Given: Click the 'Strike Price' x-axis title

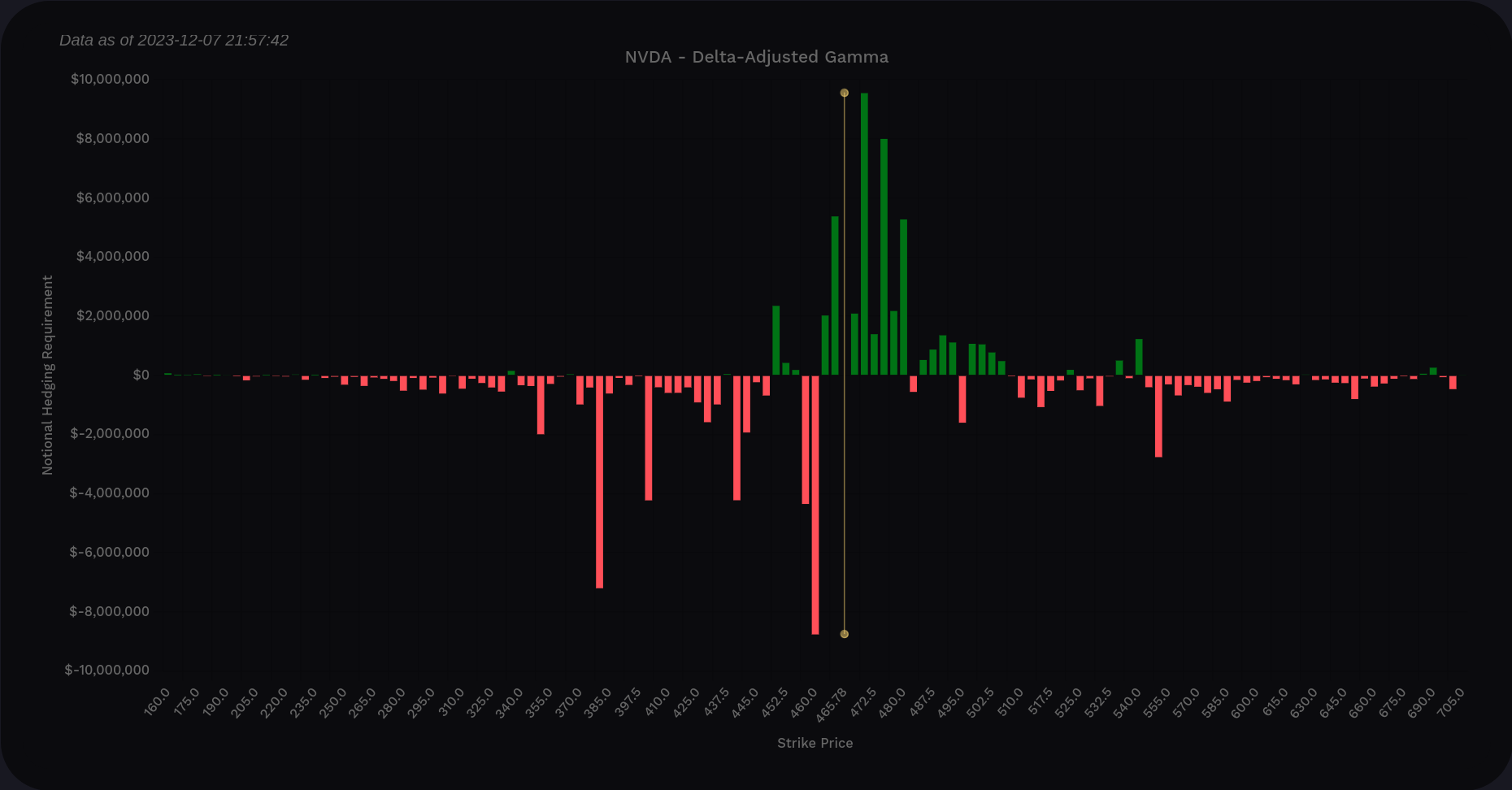Looking at the screenshot, I should pyautogui.click(x=815, y=743).
